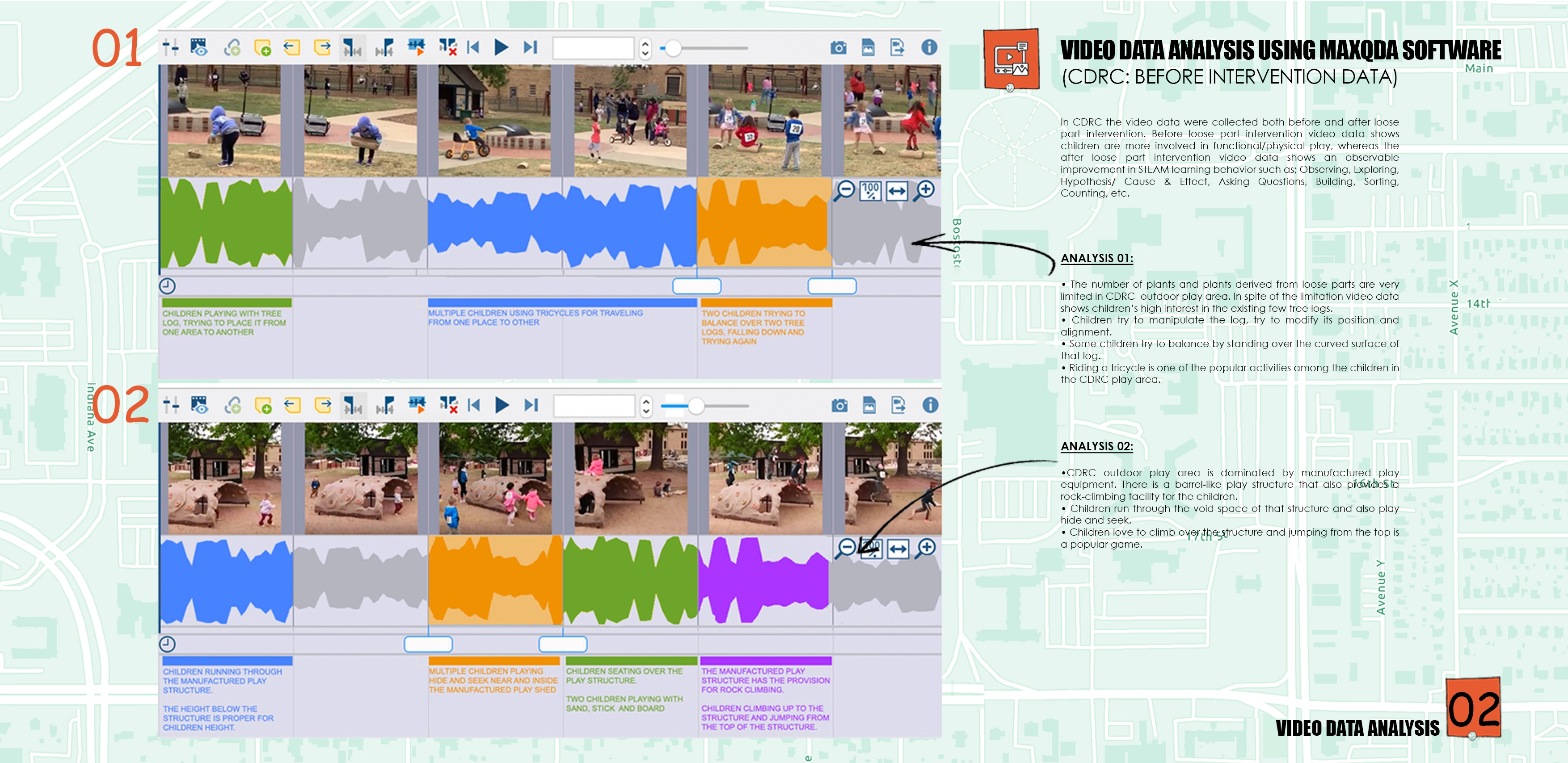Skip to next in panel 02 toolbar

(x=531, y=405)
